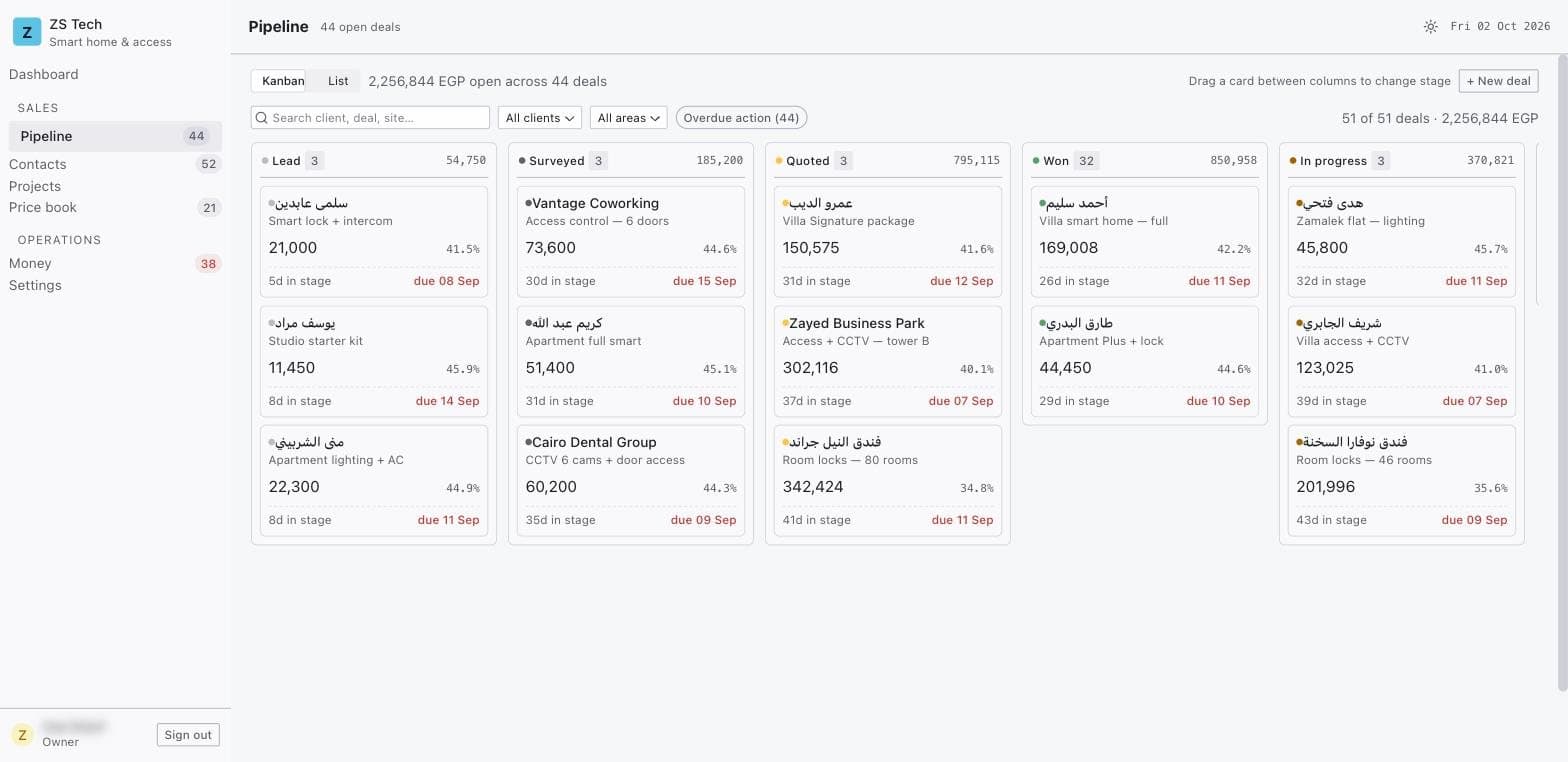This screenshot has height=762, width=1568.
Task: Open the Apartment full smart deal card
Action: pyautogui.click(x=631, y=361)
